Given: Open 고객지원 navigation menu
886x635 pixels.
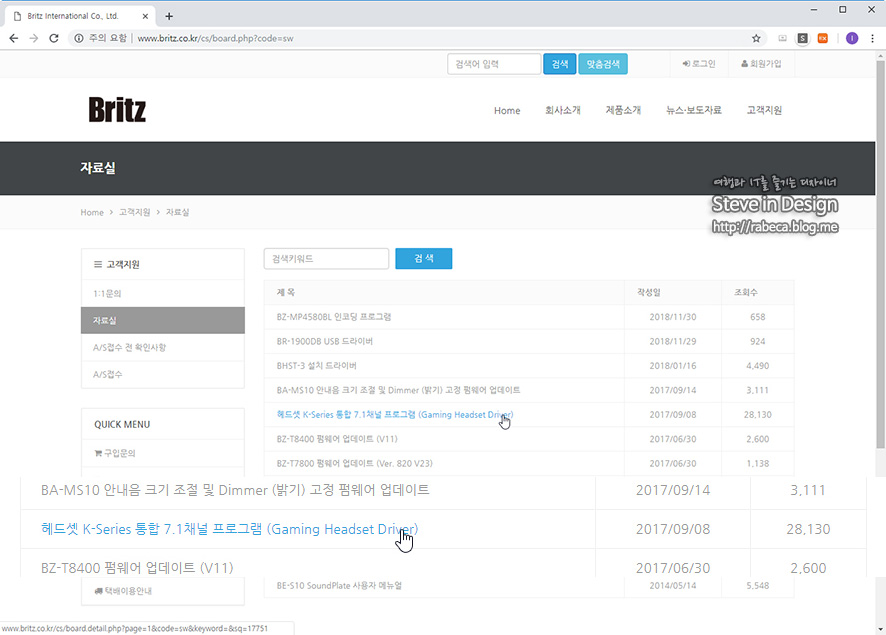Looking at the screenshot, I should (764, 110).
